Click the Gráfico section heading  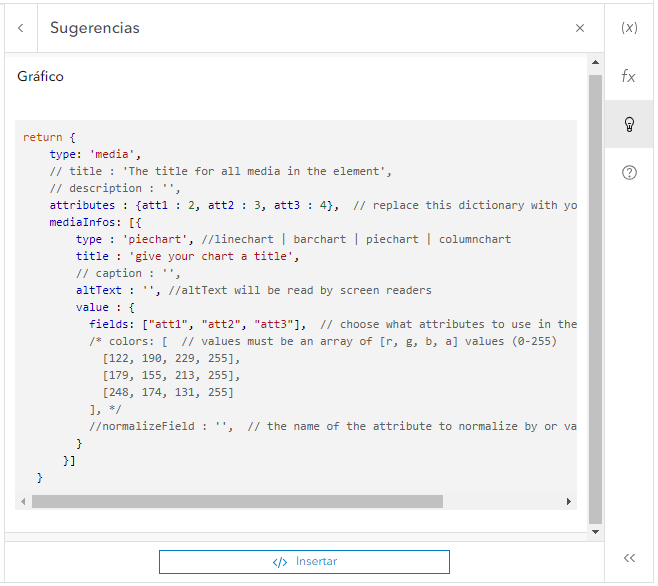coord(41,76)
